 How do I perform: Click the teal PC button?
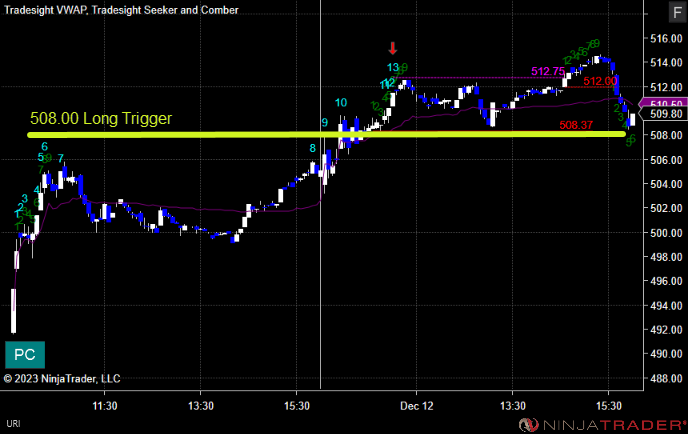point(25,355)
